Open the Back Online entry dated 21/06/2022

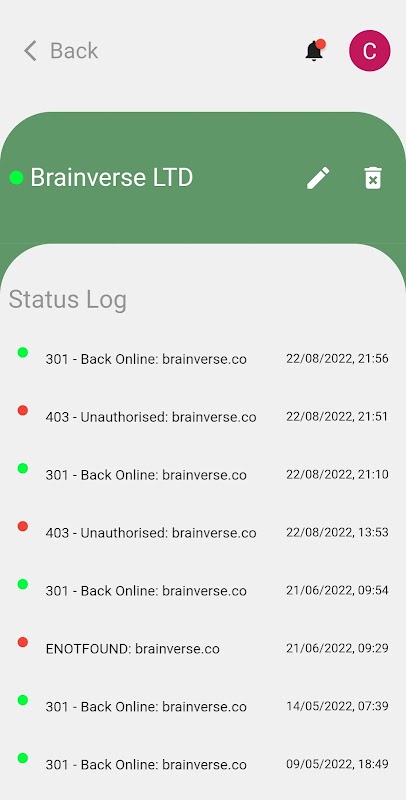[203, 590]
